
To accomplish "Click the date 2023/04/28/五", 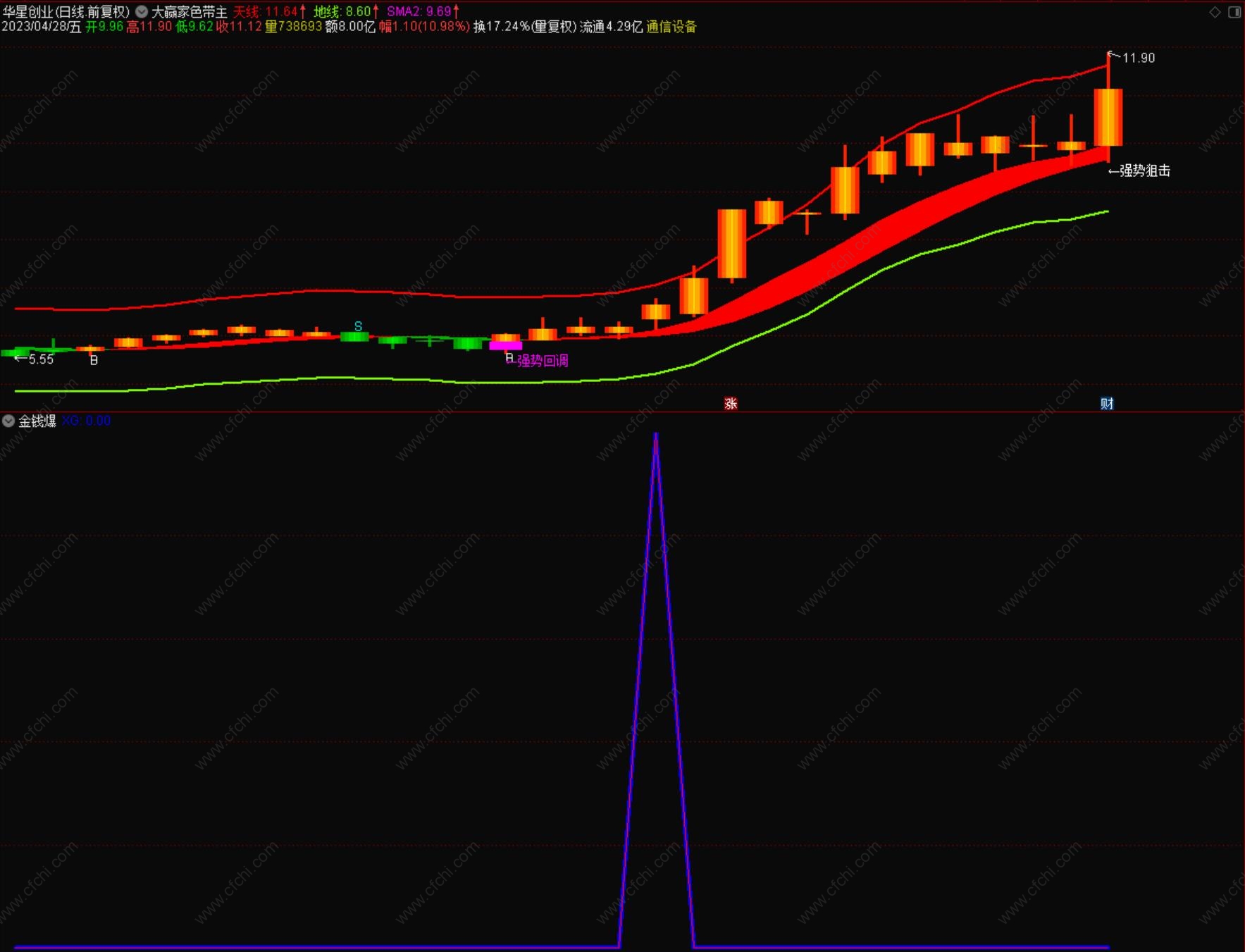I will point(42,27).
